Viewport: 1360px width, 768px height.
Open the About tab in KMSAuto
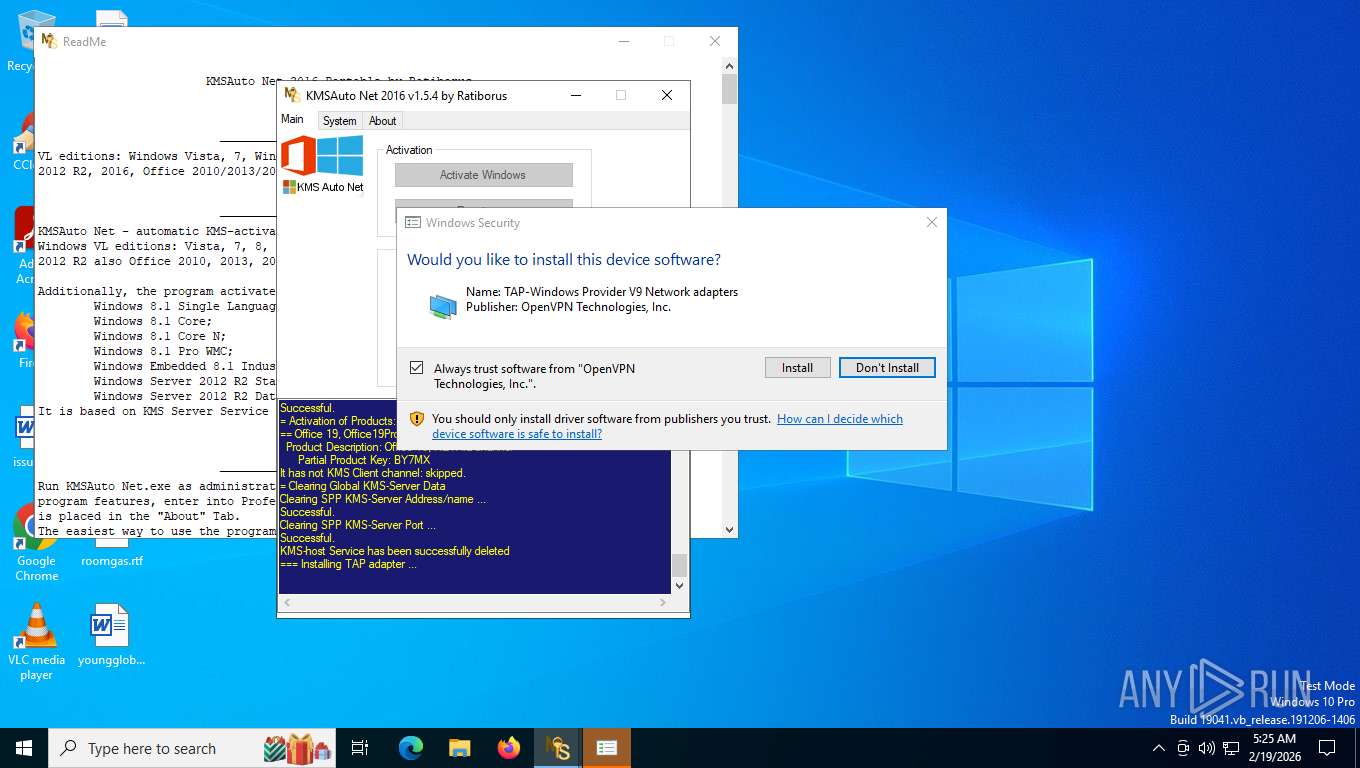point(383,121)
